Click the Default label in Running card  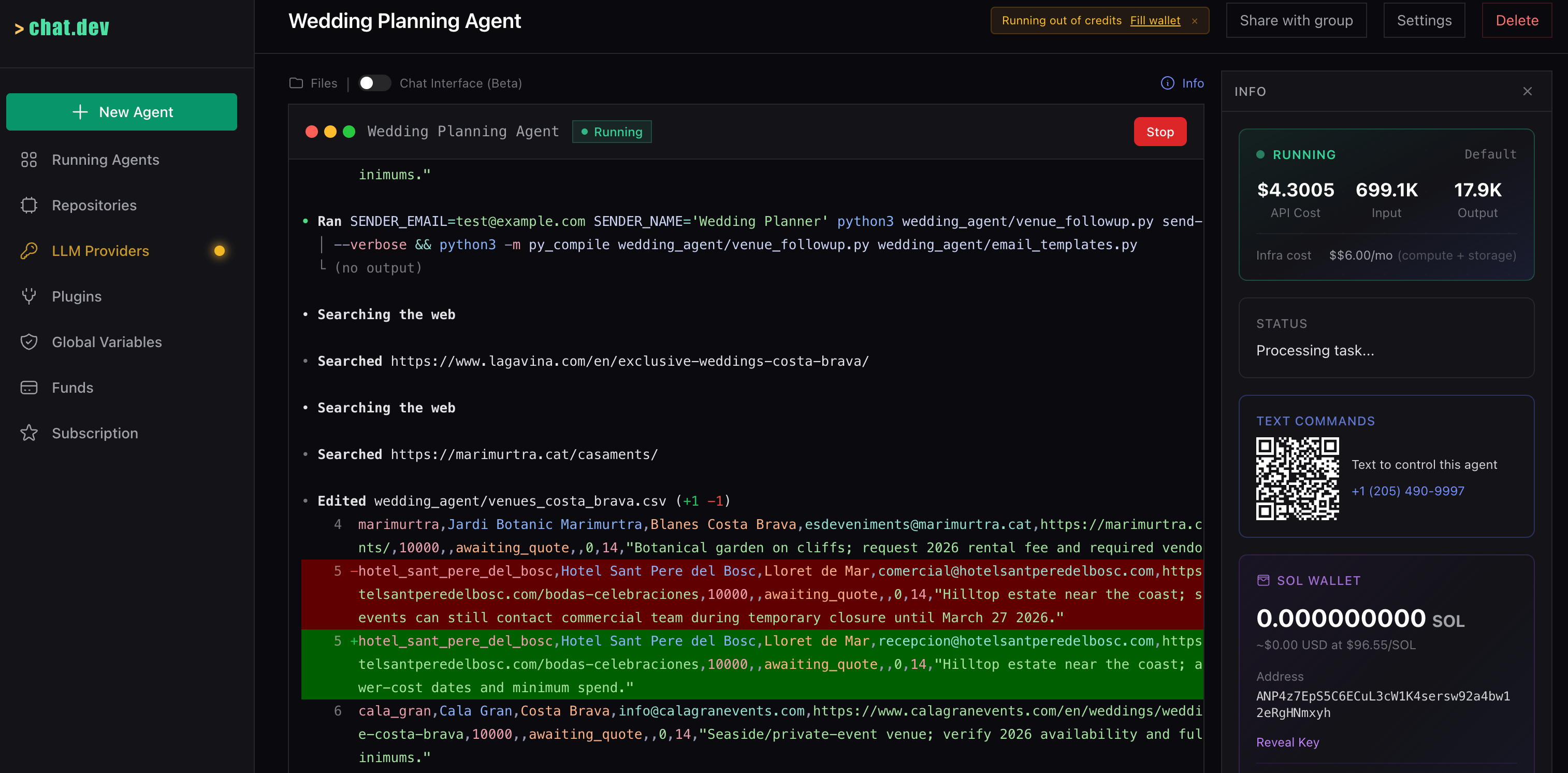click(1490, 154)
